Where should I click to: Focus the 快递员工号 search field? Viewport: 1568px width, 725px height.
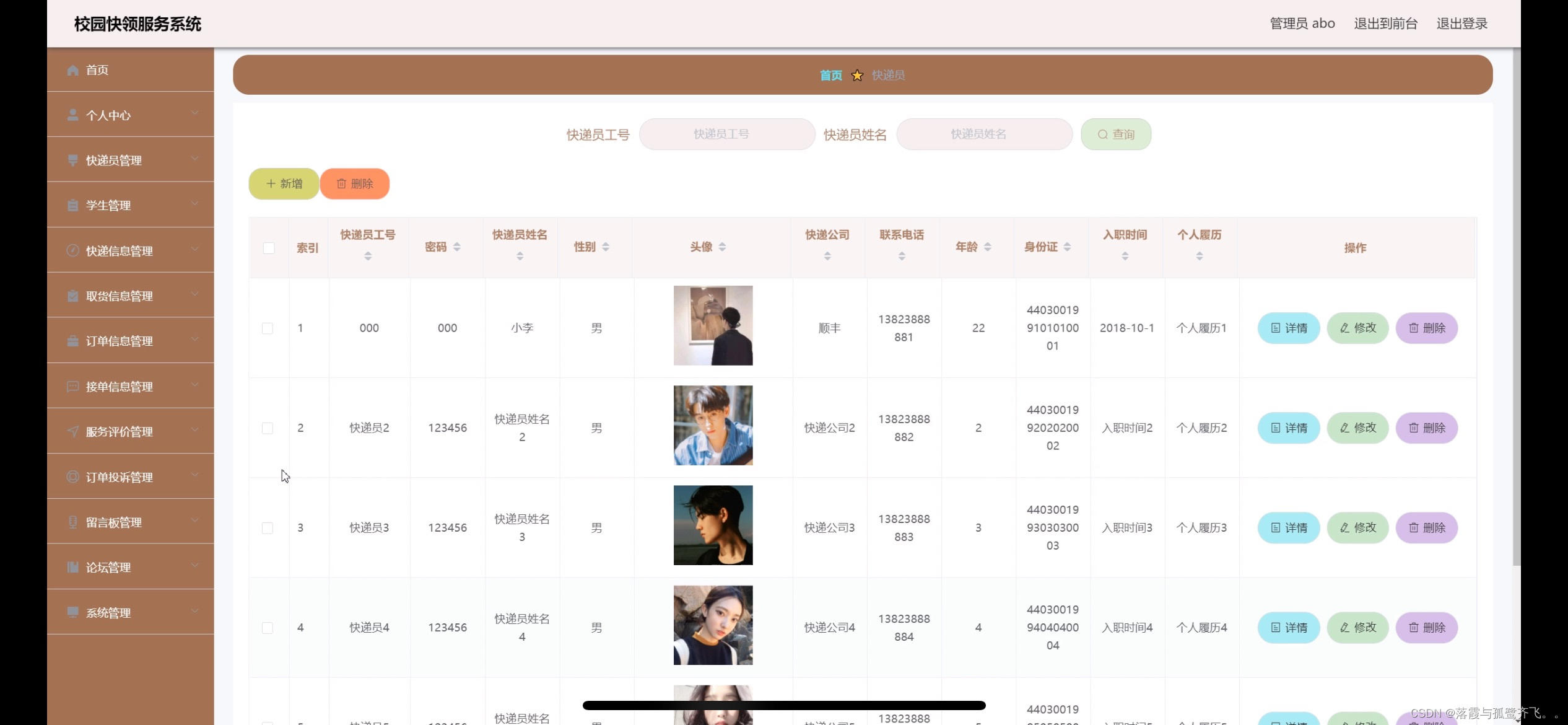coord(727,134)
